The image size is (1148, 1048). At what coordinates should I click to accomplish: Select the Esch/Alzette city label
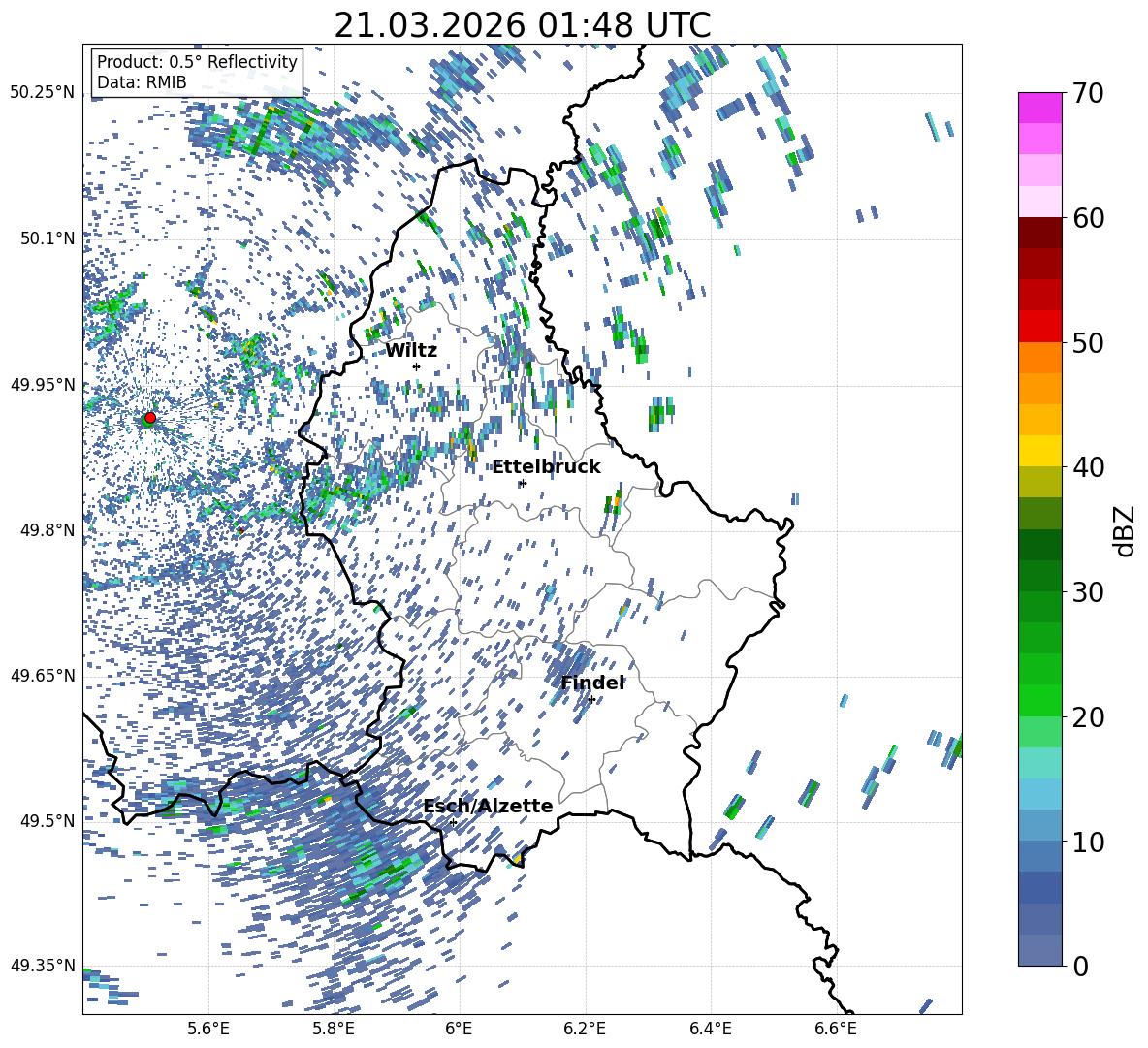[x=488, y=807]
